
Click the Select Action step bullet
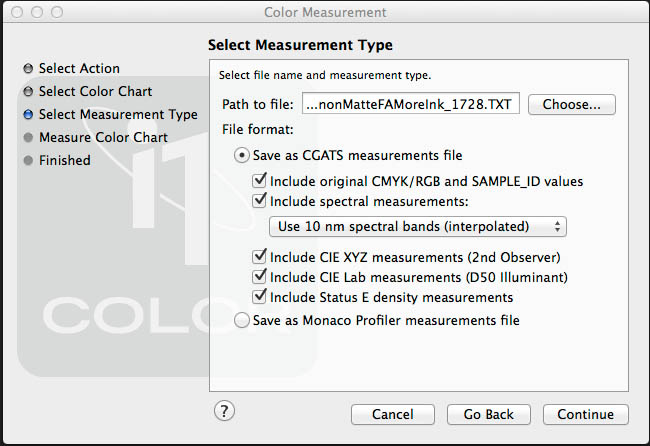(x=29, y=69)
